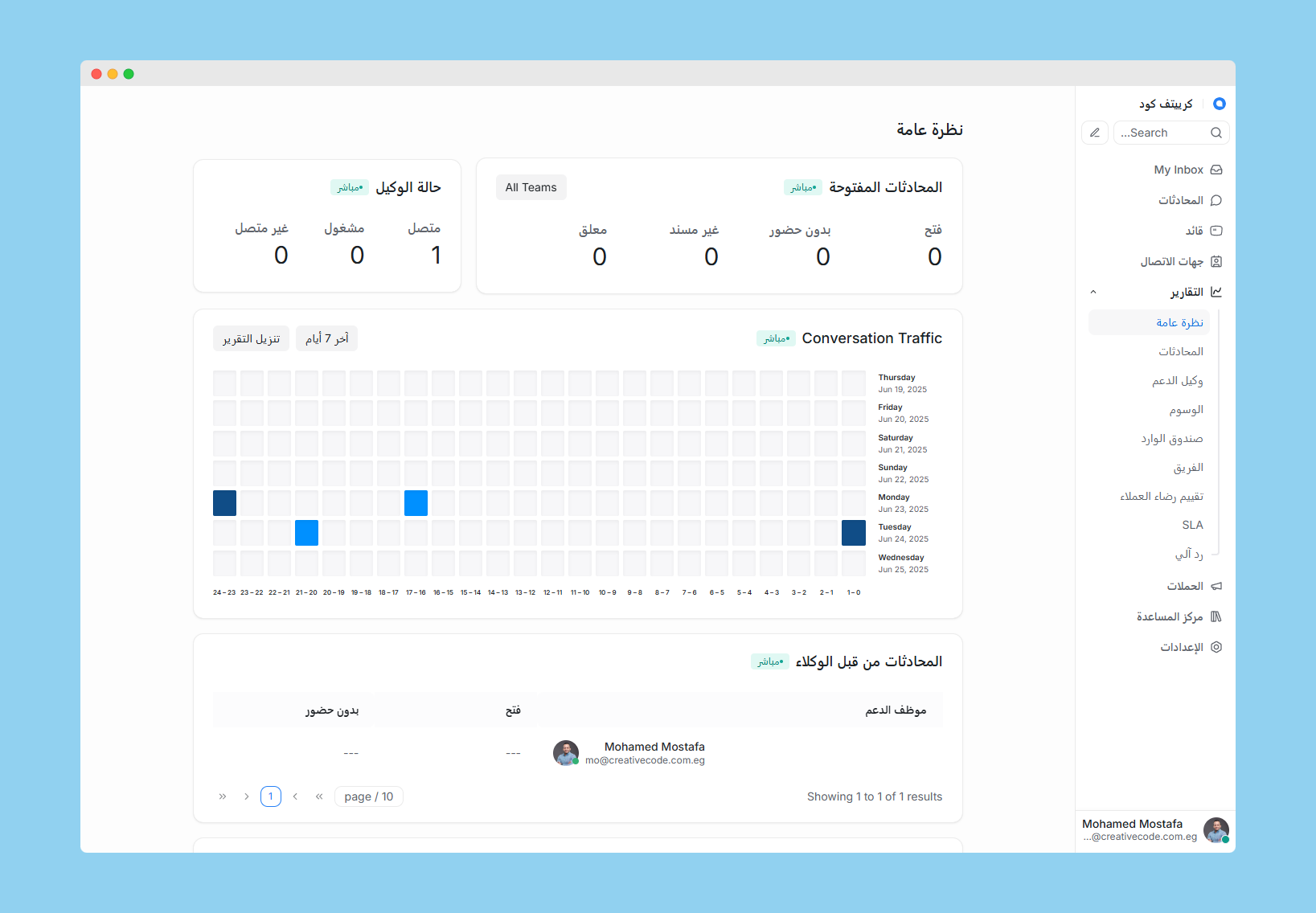The image size is (1316, 913).
Task: Open the contacts icon in sidebar
Action: [1216, 261]
